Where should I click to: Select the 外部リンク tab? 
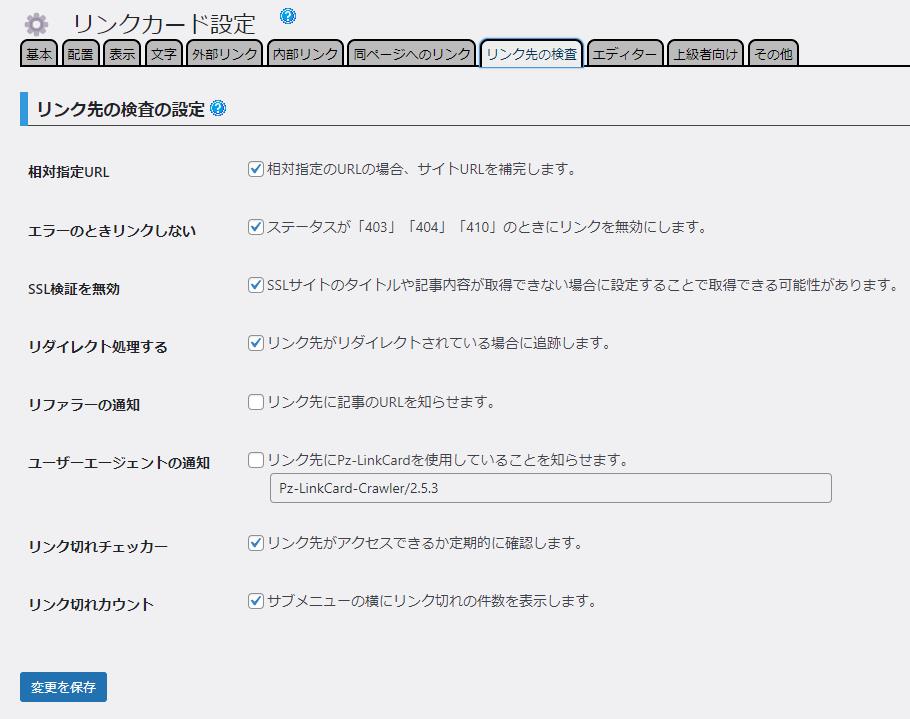[225, 54]
